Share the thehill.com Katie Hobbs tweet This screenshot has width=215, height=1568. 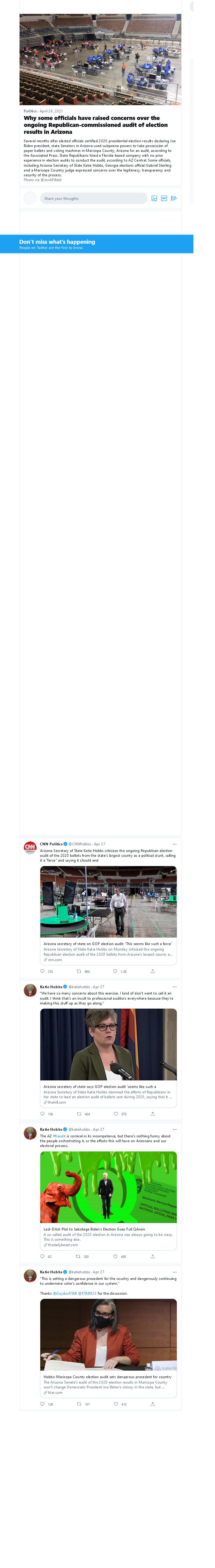[152, 1113]
